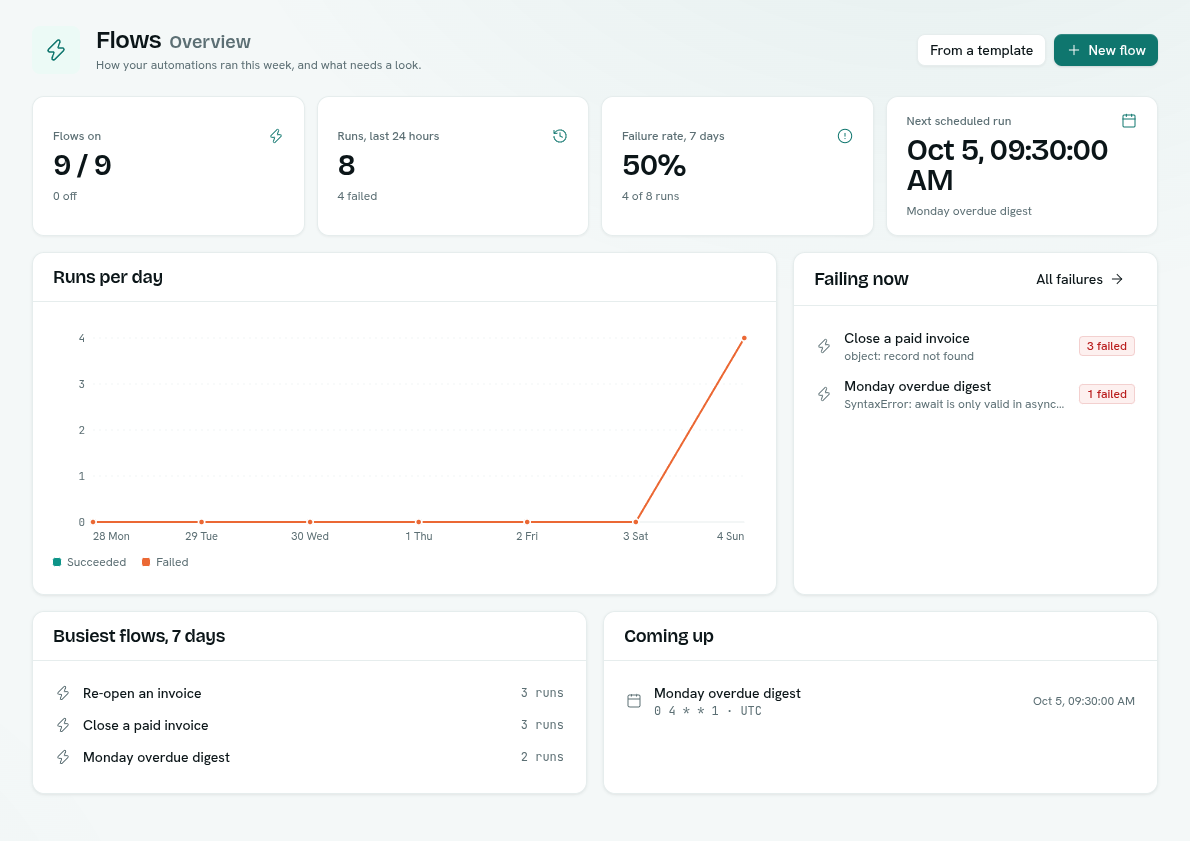Click the Coming up time Oct 5, 09:30:00 AM
This screenshot has height=841, width=1190.
(1084, 701)
